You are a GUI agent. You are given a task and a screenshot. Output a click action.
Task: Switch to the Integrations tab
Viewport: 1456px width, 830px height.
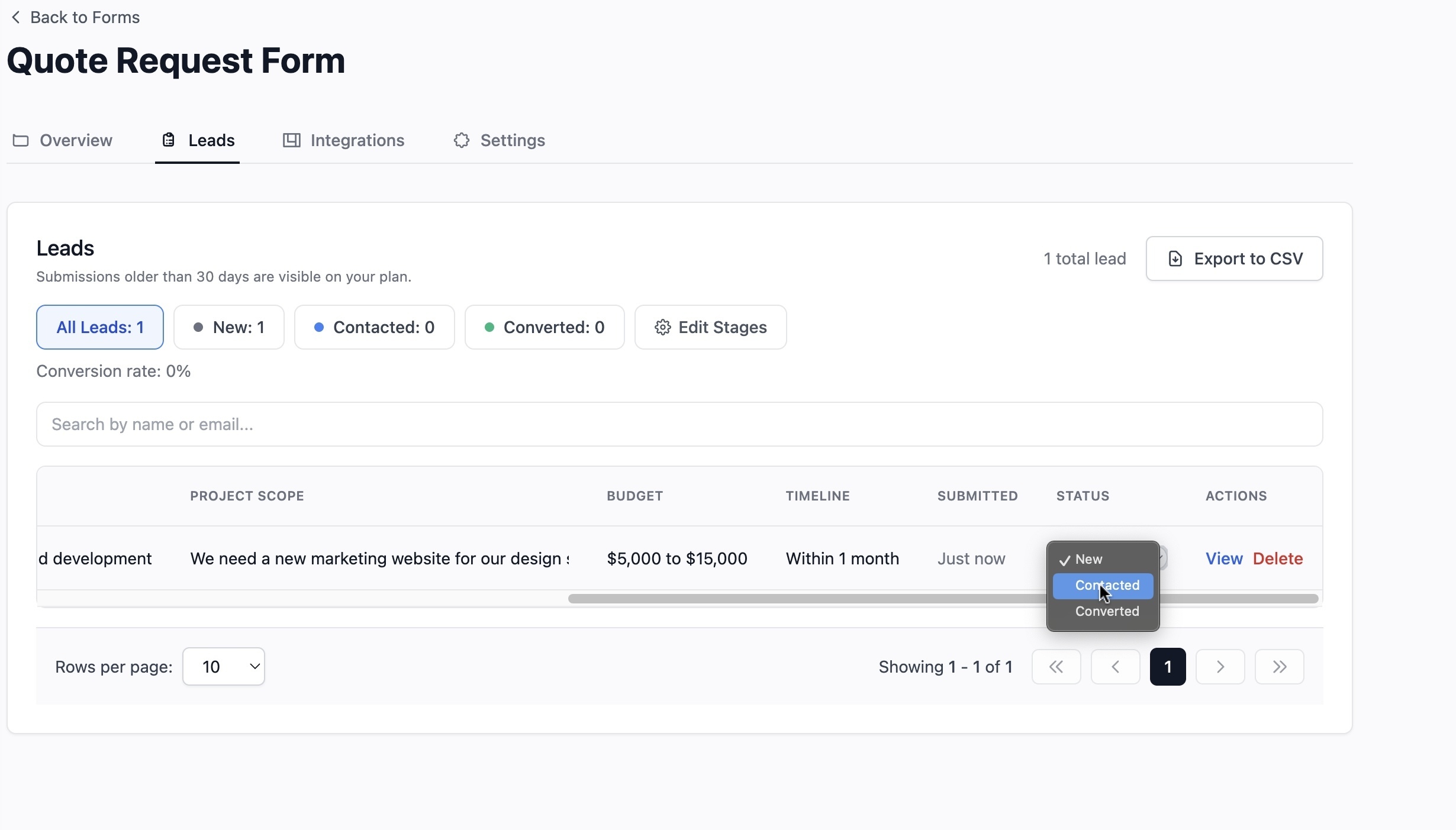point(343,140)
